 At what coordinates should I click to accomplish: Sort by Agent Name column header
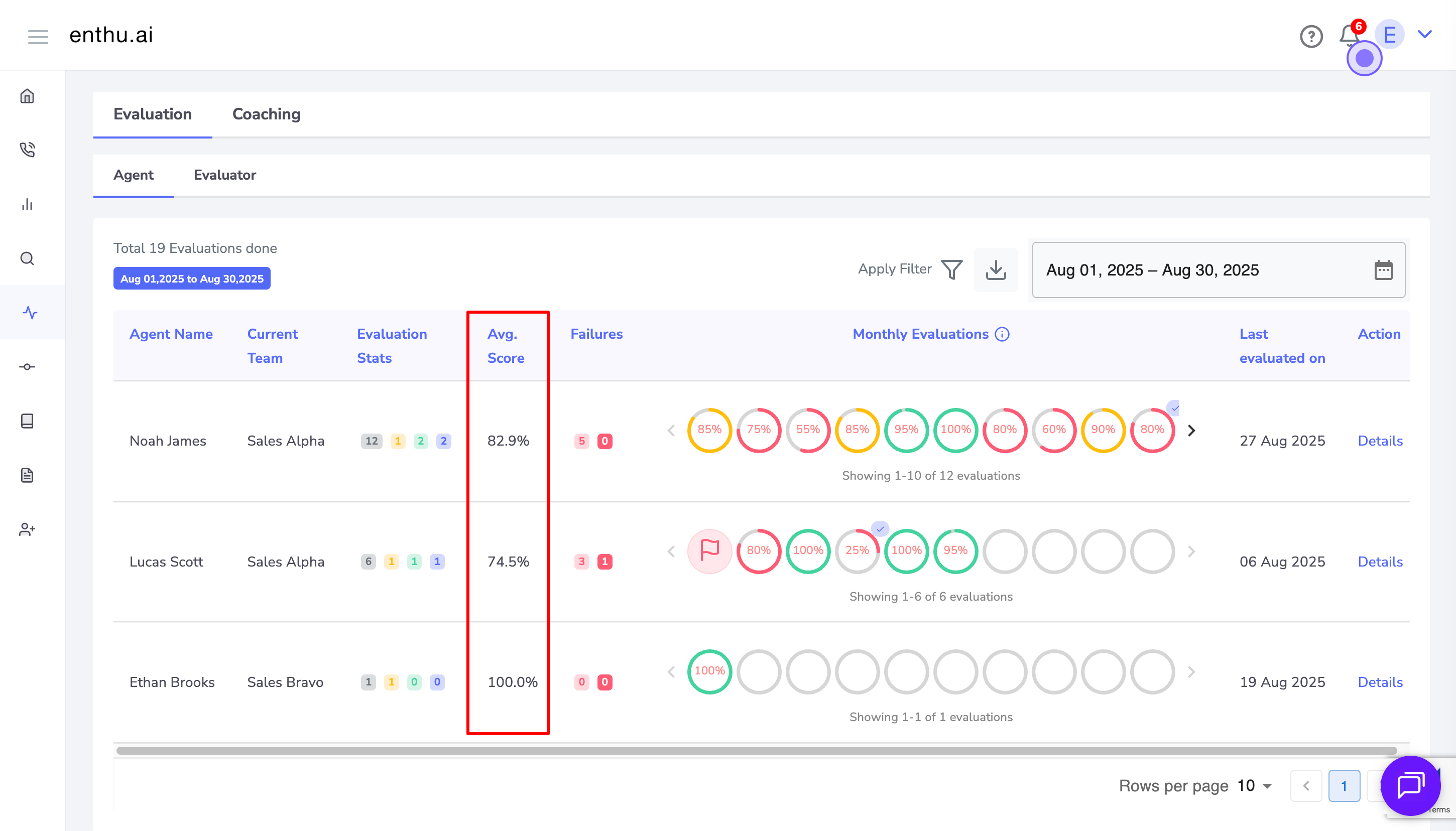tap(171, 334)
